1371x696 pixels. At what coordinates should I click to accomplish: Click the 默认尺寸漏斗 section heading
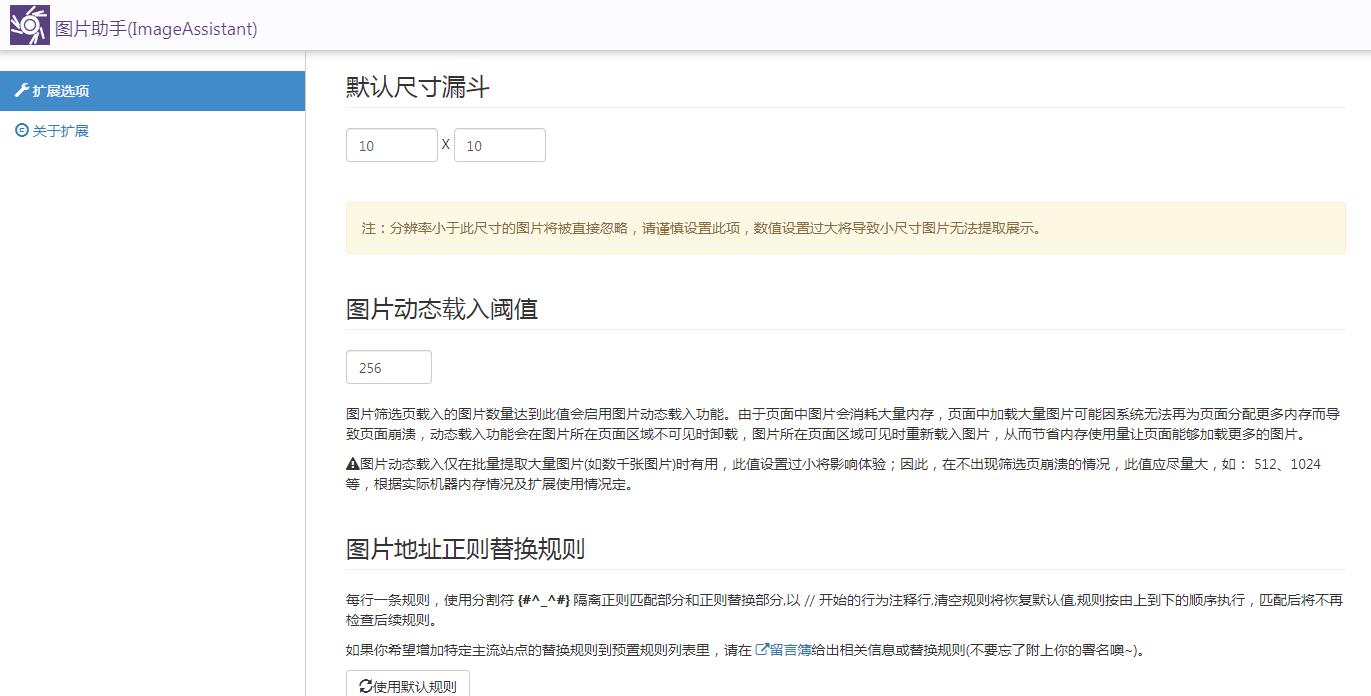[x=417, y=87]
